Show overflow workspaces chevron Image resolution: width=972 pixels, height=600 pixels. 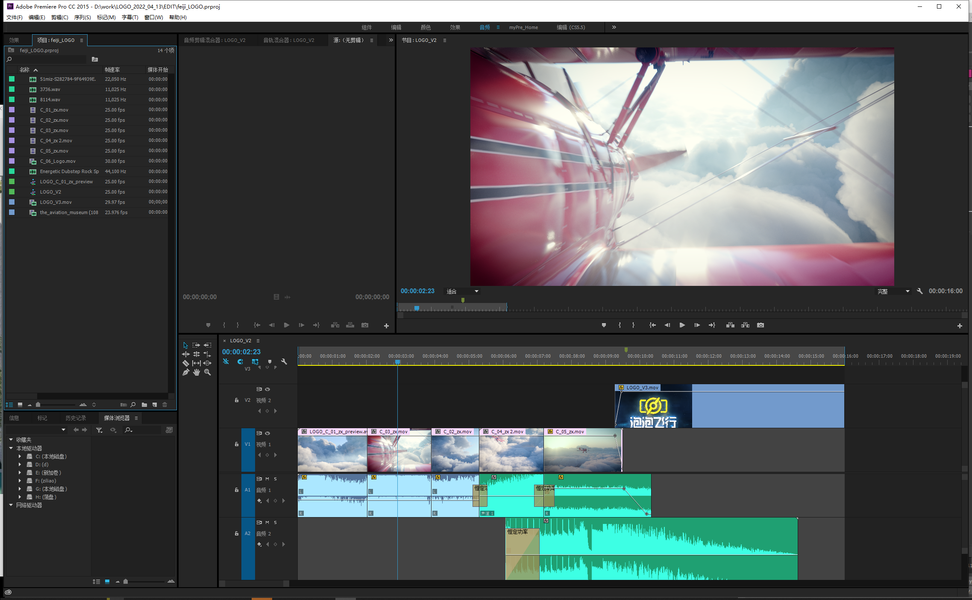pos(614,27)
